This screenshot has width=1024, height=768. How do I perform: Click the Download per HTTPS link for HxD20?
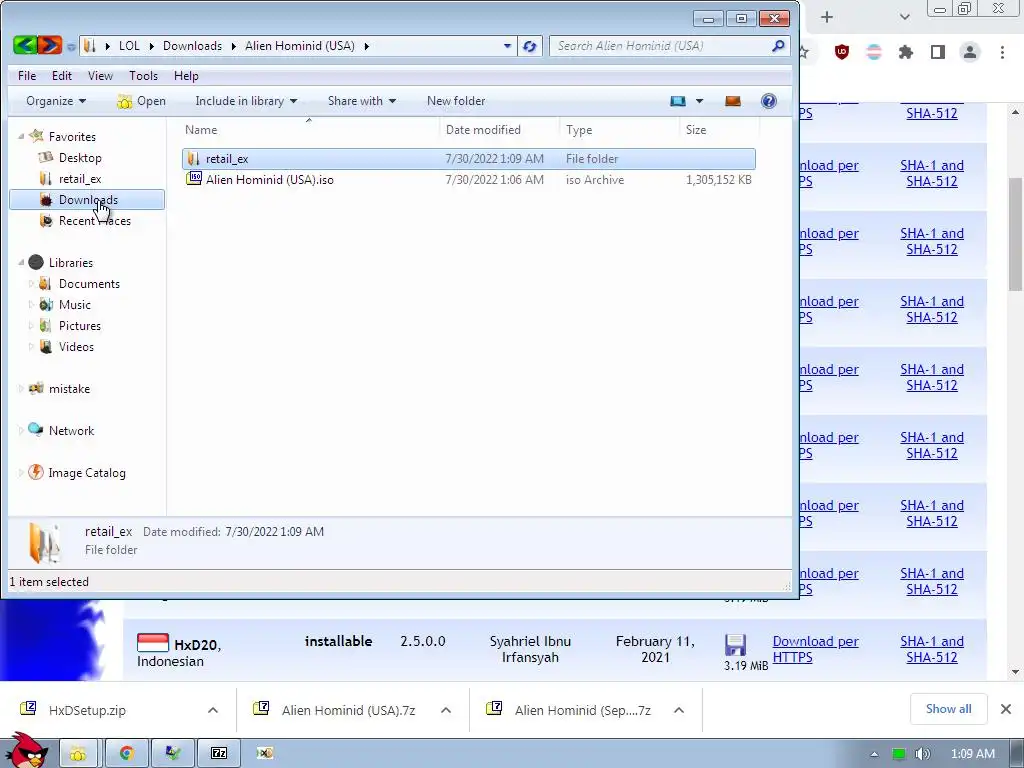[816, 649]
